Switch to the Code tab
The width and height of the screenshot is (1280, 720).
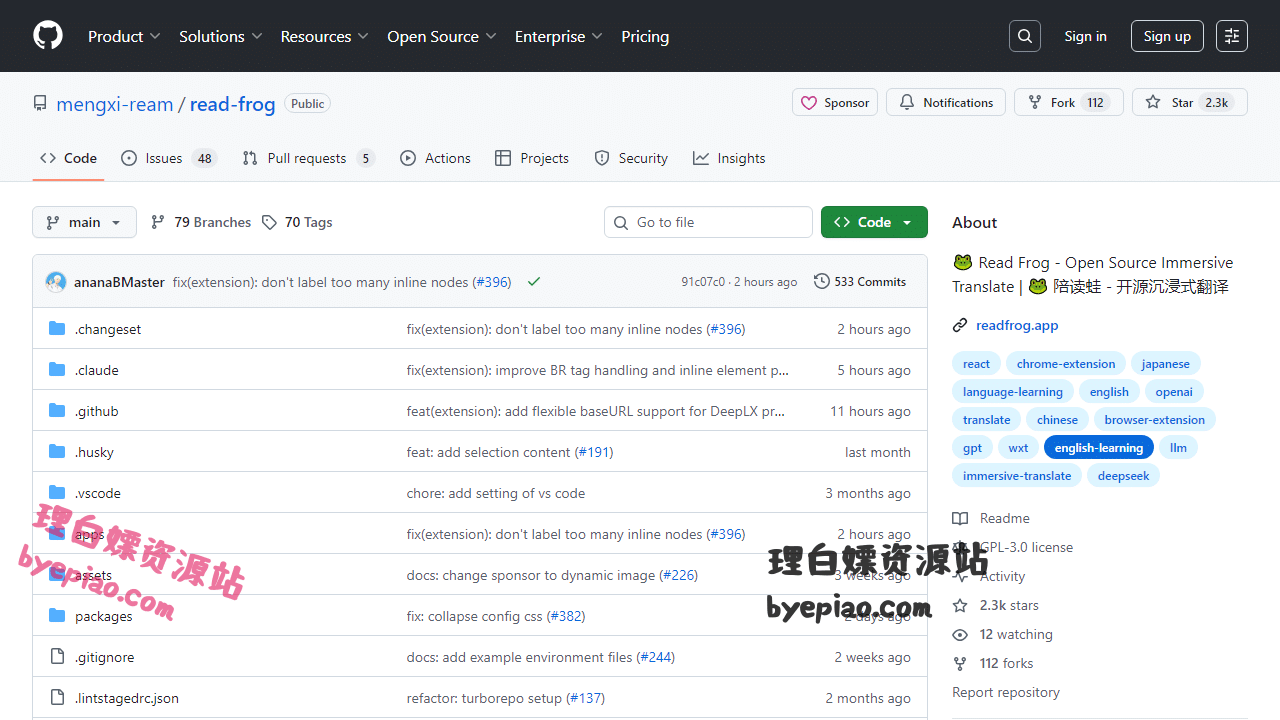(x=68, y=158)
